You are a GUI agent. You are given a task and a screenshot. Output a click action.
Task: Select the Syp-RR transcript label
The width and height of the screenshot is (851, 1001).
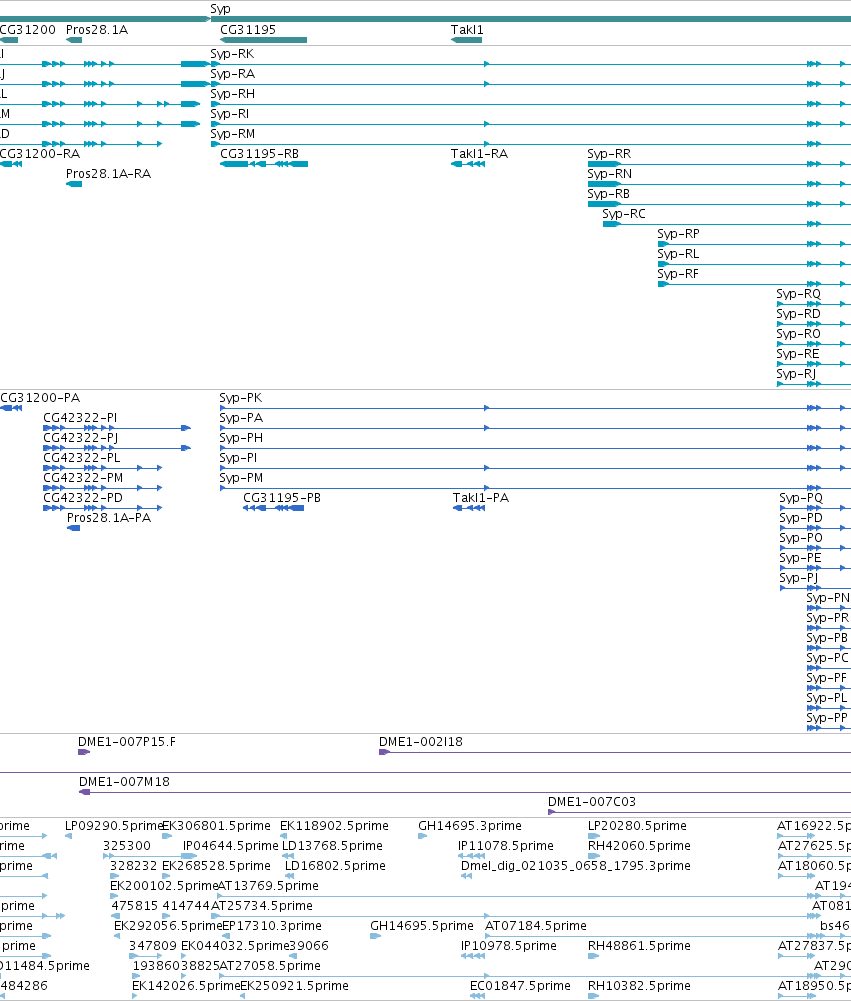click(x=609, y=153)
